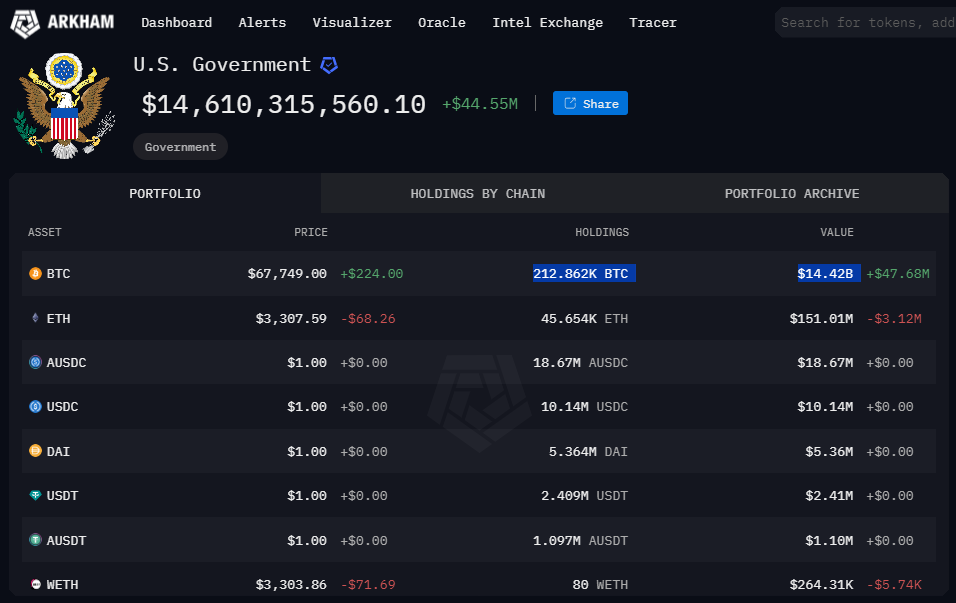Click the 5.364M DAI holdings
This screenshot has height=603, width=956.
coord(588,452)
